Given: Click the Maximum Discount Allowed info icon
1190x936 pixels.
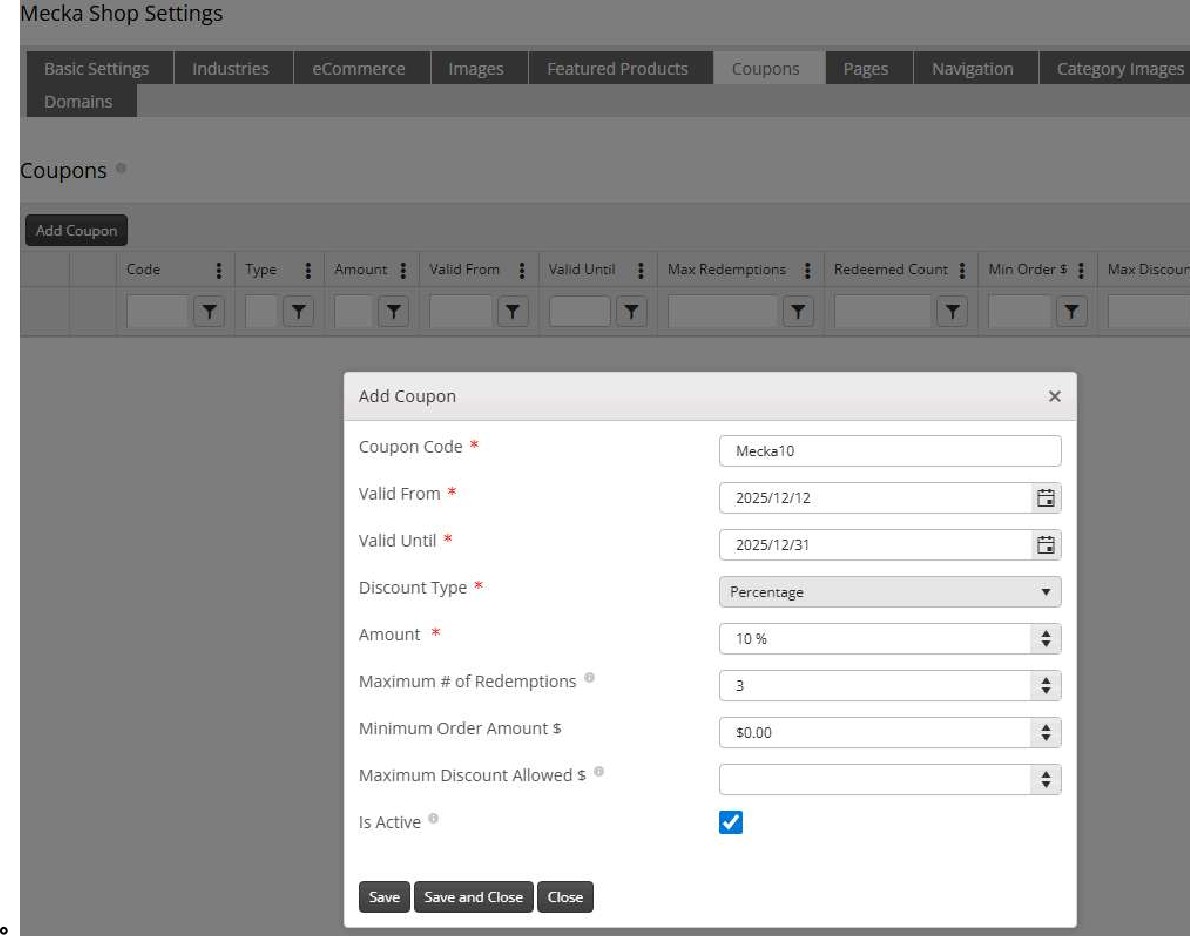Looking at the screenshot, I should 599,772.
